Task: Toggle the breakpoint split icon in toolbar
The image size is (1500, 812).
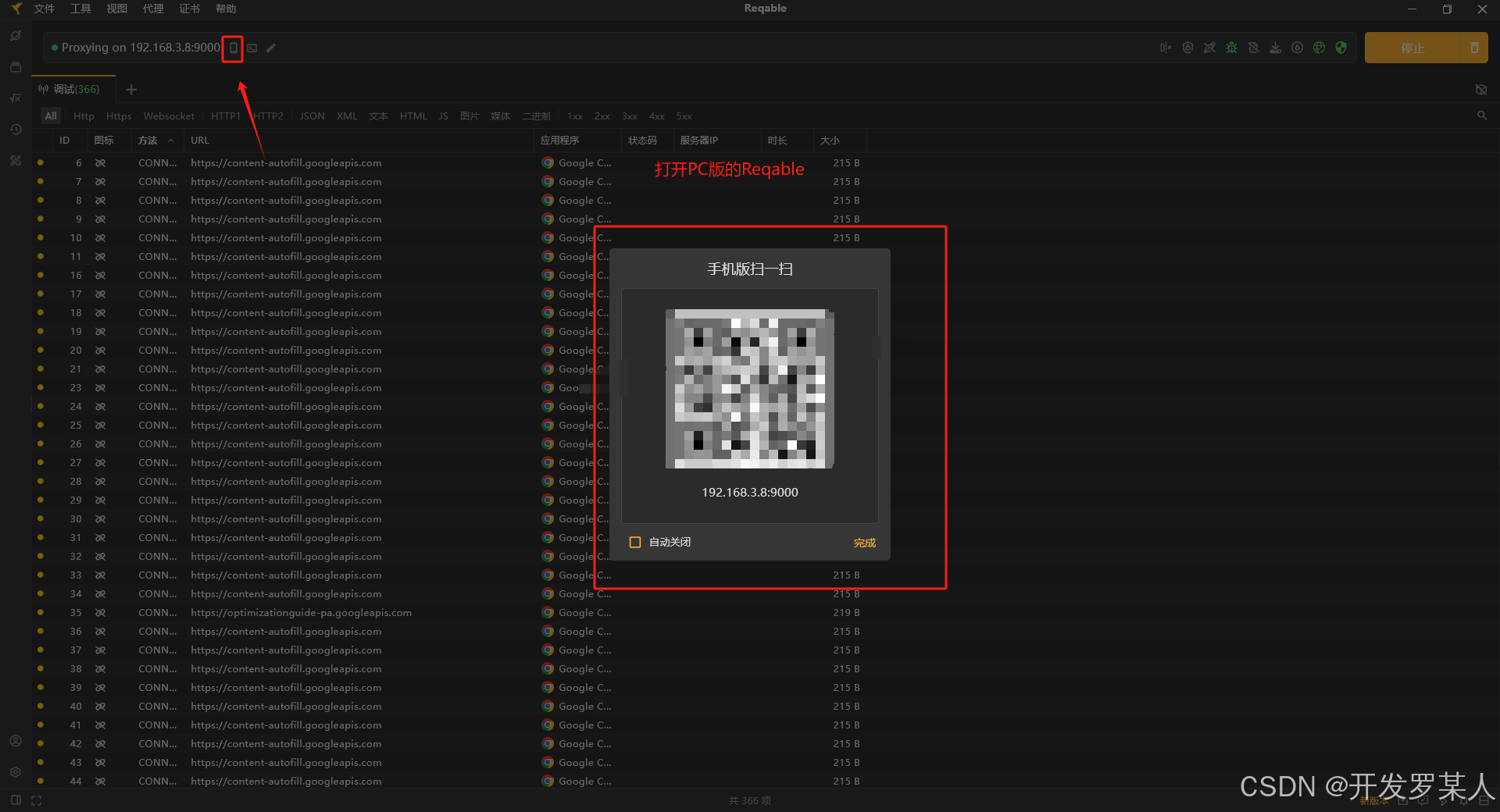Action: coord(1166,48)
